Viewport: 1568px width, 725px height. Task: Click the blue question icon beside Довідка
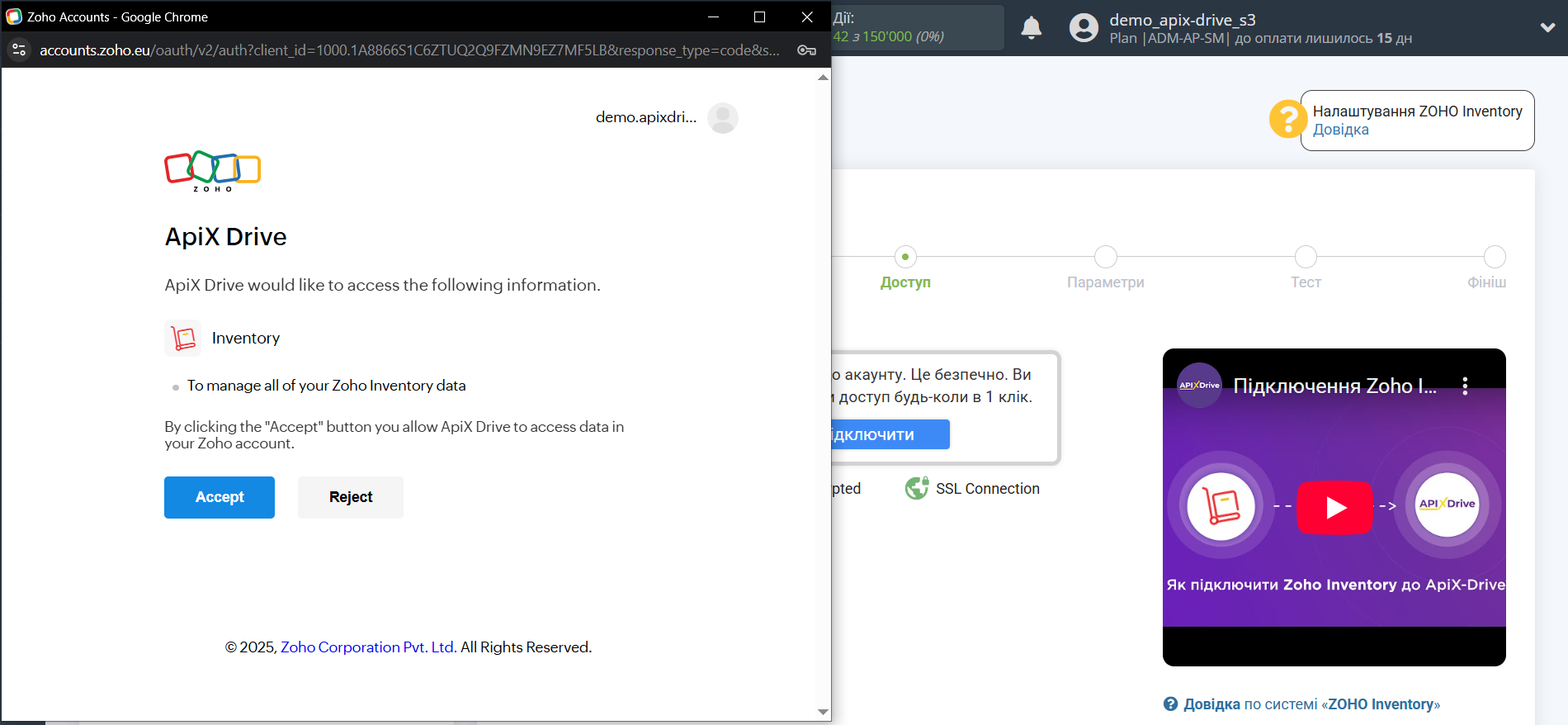(1171, 704)
